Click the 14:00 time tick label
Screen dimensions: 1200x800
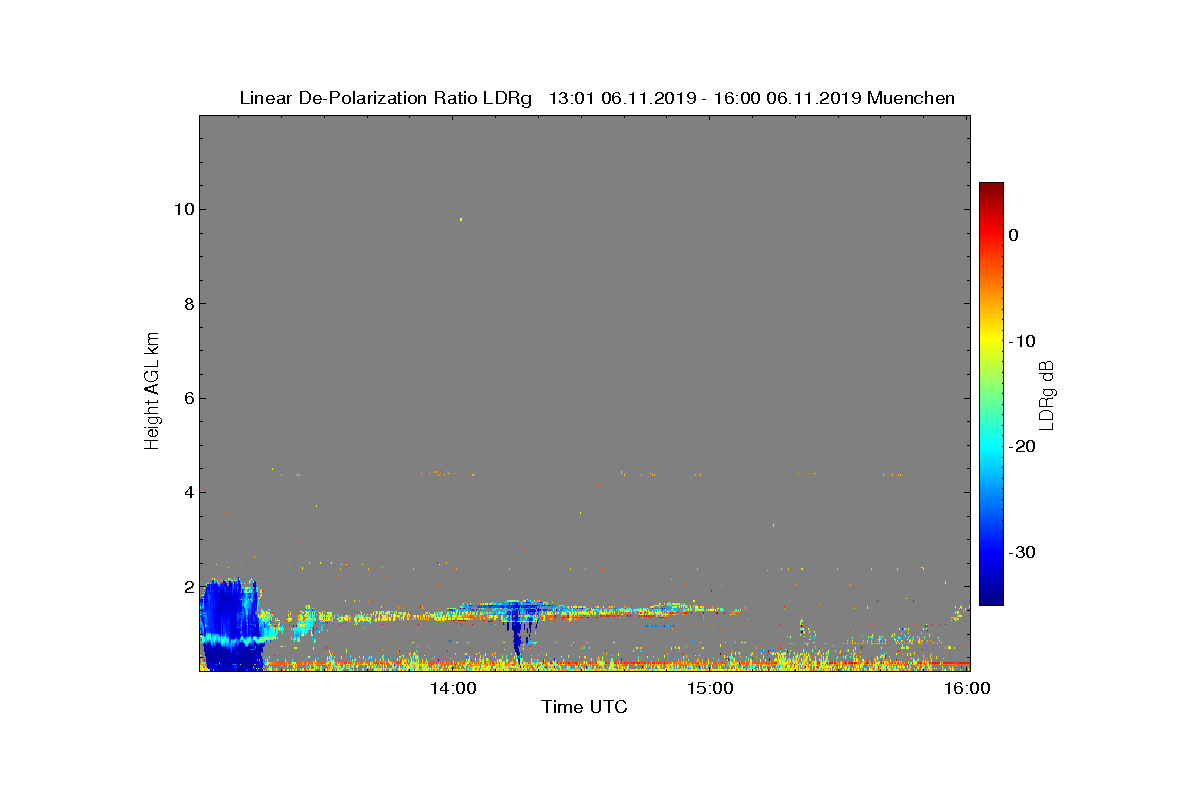[453, 688]
